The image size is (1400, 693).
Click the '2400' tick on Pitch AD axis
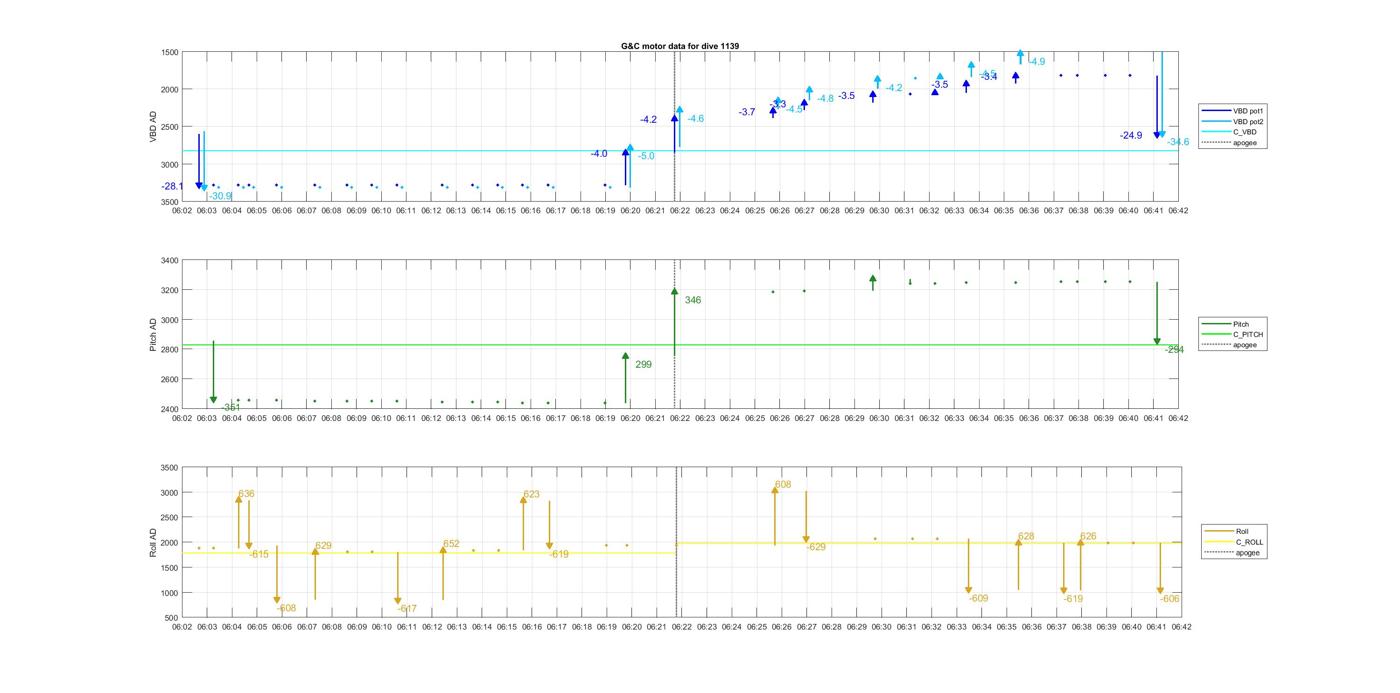[x=170, y=409]
